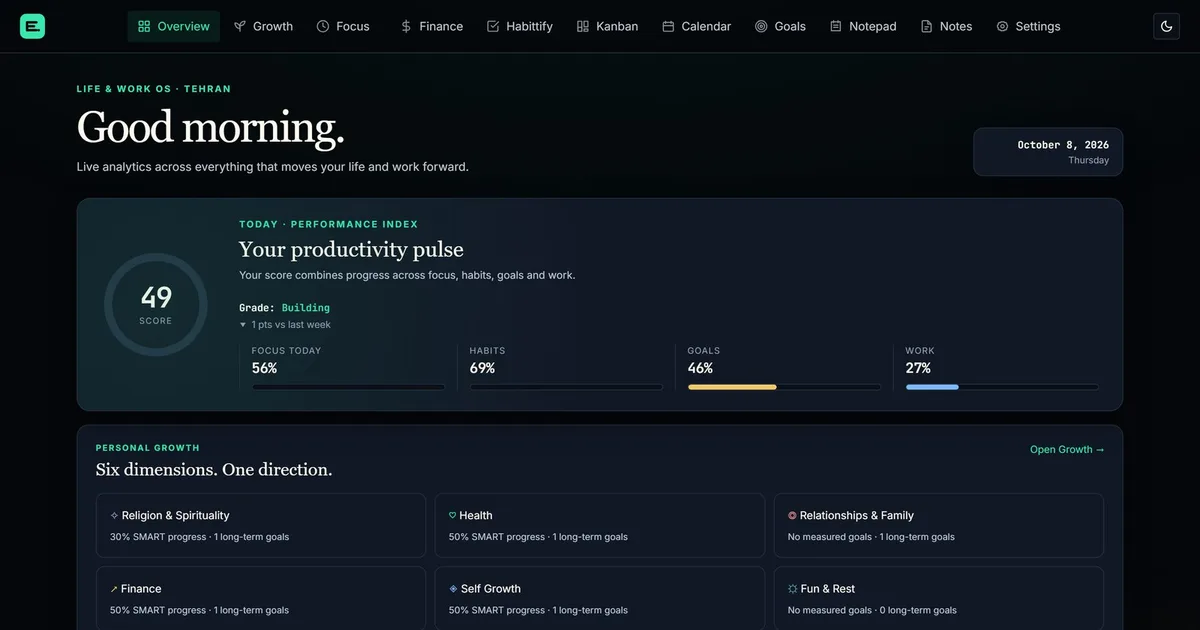Navigate to the Kanban board
Screen dimensions: 1200x630
(x=607, y=26)
